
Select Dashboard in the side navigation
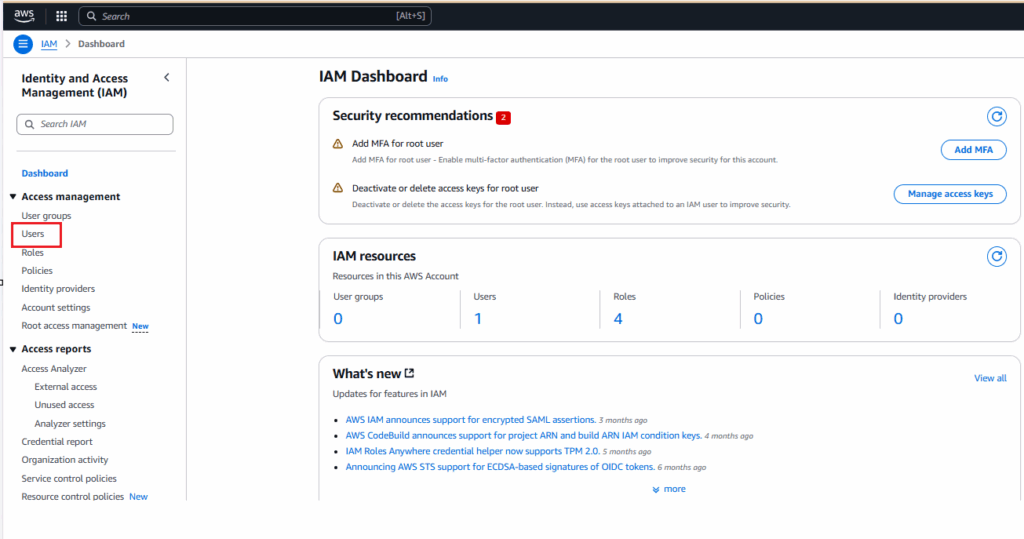tap(44, 173)
